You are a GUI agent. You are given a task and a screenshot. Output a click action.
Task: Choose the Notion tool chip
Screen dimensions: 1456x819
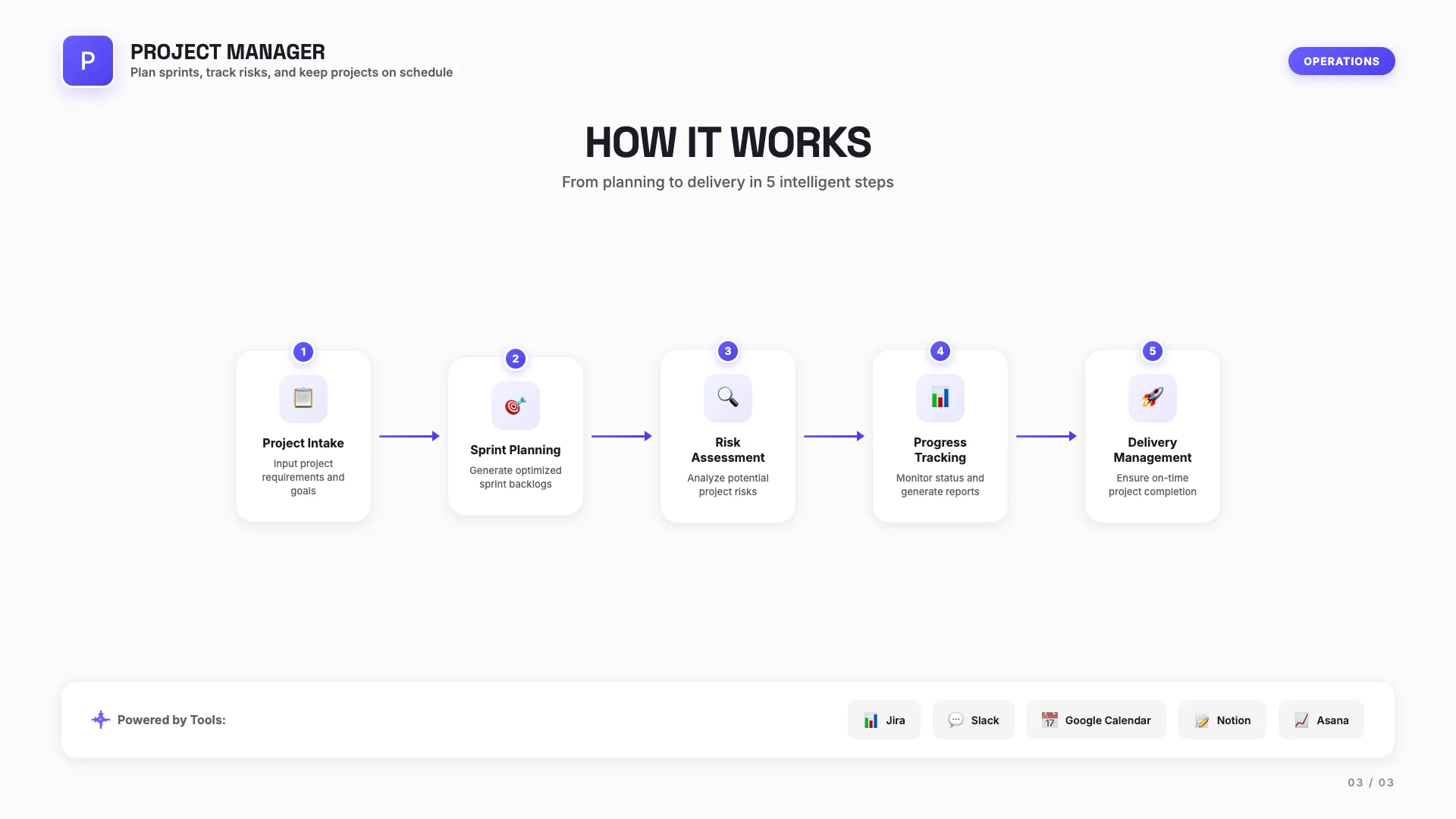pyautogui.click(x=1222, y=720)
